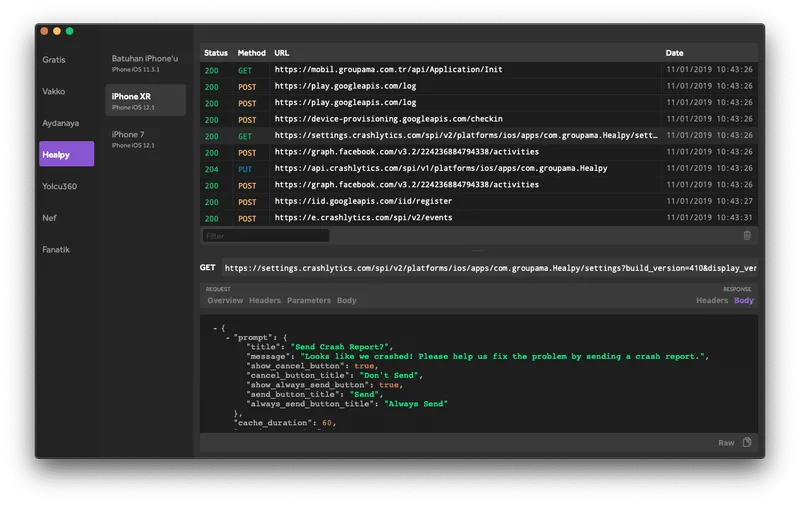Click the Status column header
The height and width of the screenshot is (505, 800).
click(216, 53)
